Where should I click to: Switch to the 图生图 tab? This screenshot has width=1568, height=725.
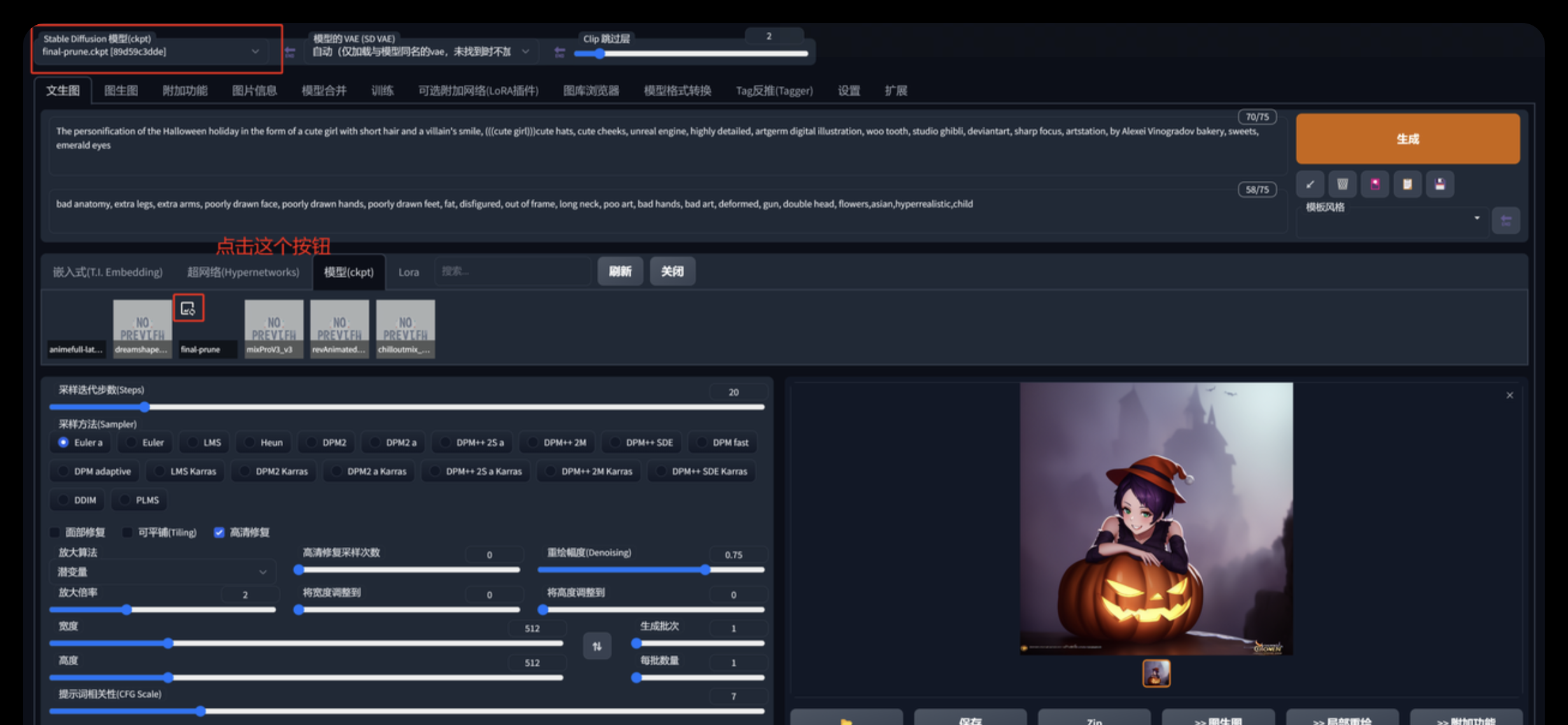(121, 90)
